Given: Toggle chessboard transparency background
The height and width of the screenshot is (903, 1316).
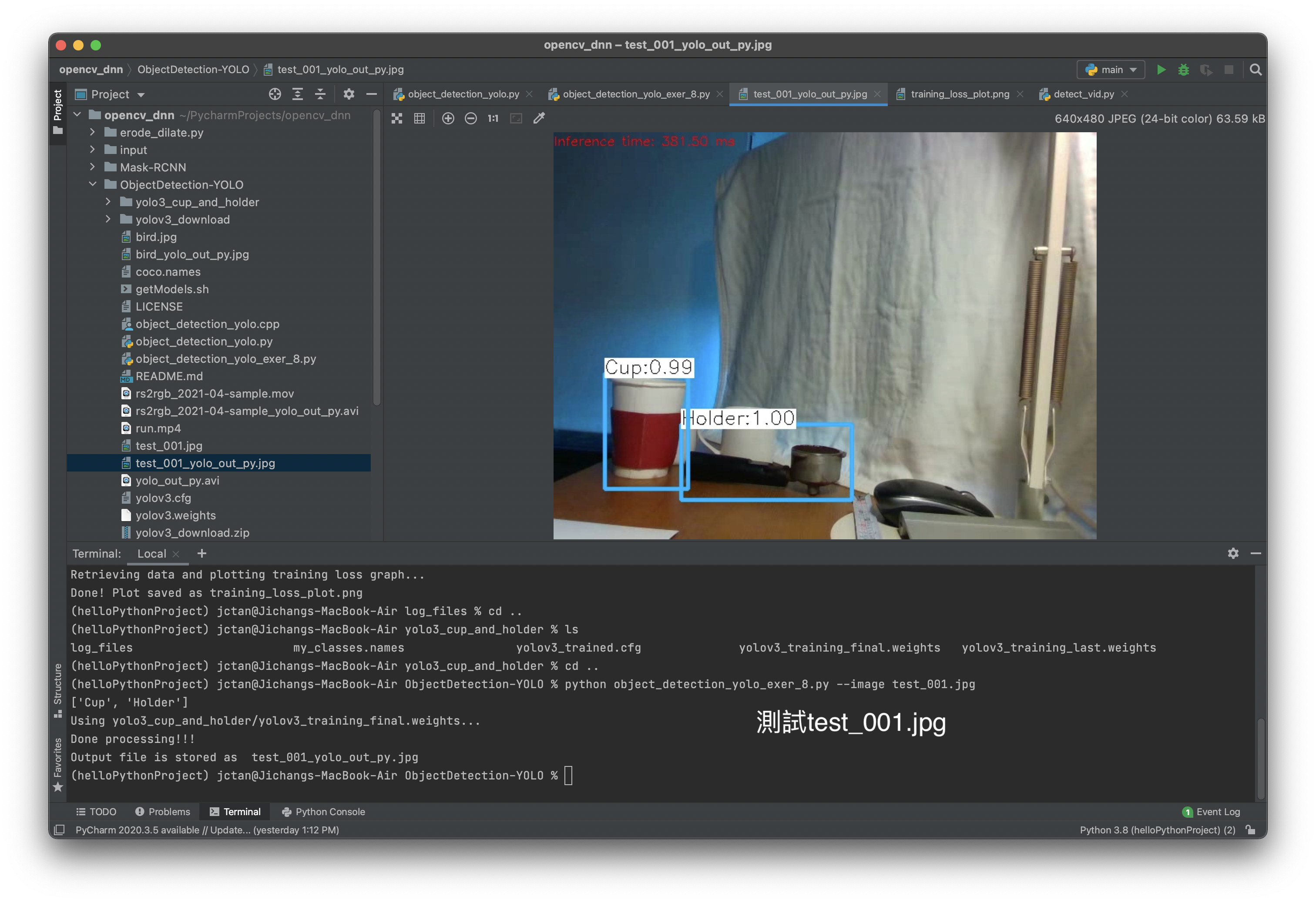Looking at the screenshot, I should point(397,118).
